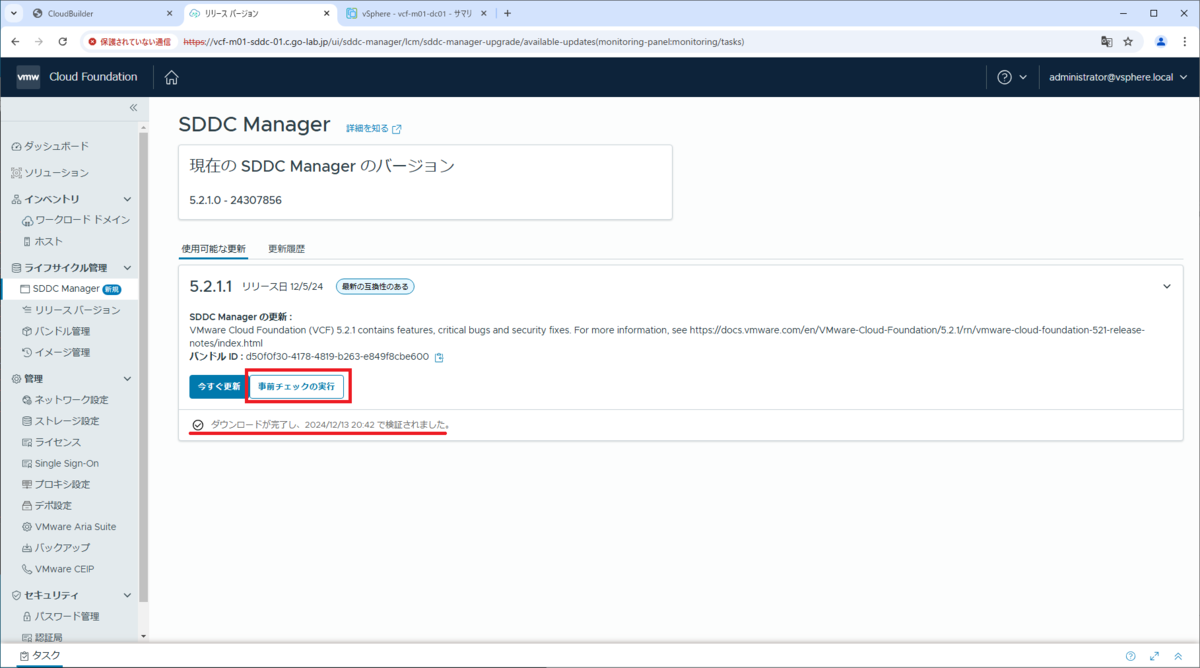Collapse the セキュリティ section
The image size is (1200, 668).
[127, 595]
